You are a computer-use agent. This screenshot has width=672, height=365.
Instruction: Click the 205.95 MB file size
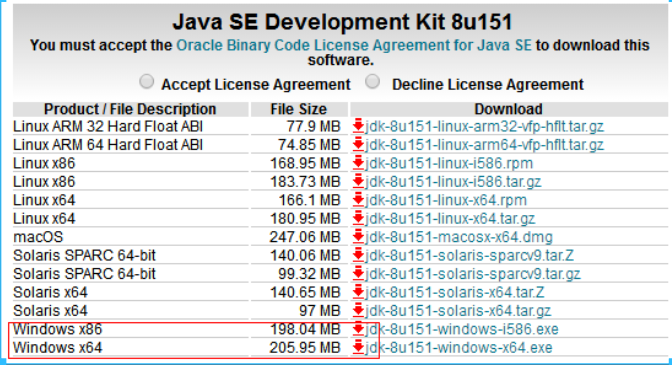pos(305,347)
